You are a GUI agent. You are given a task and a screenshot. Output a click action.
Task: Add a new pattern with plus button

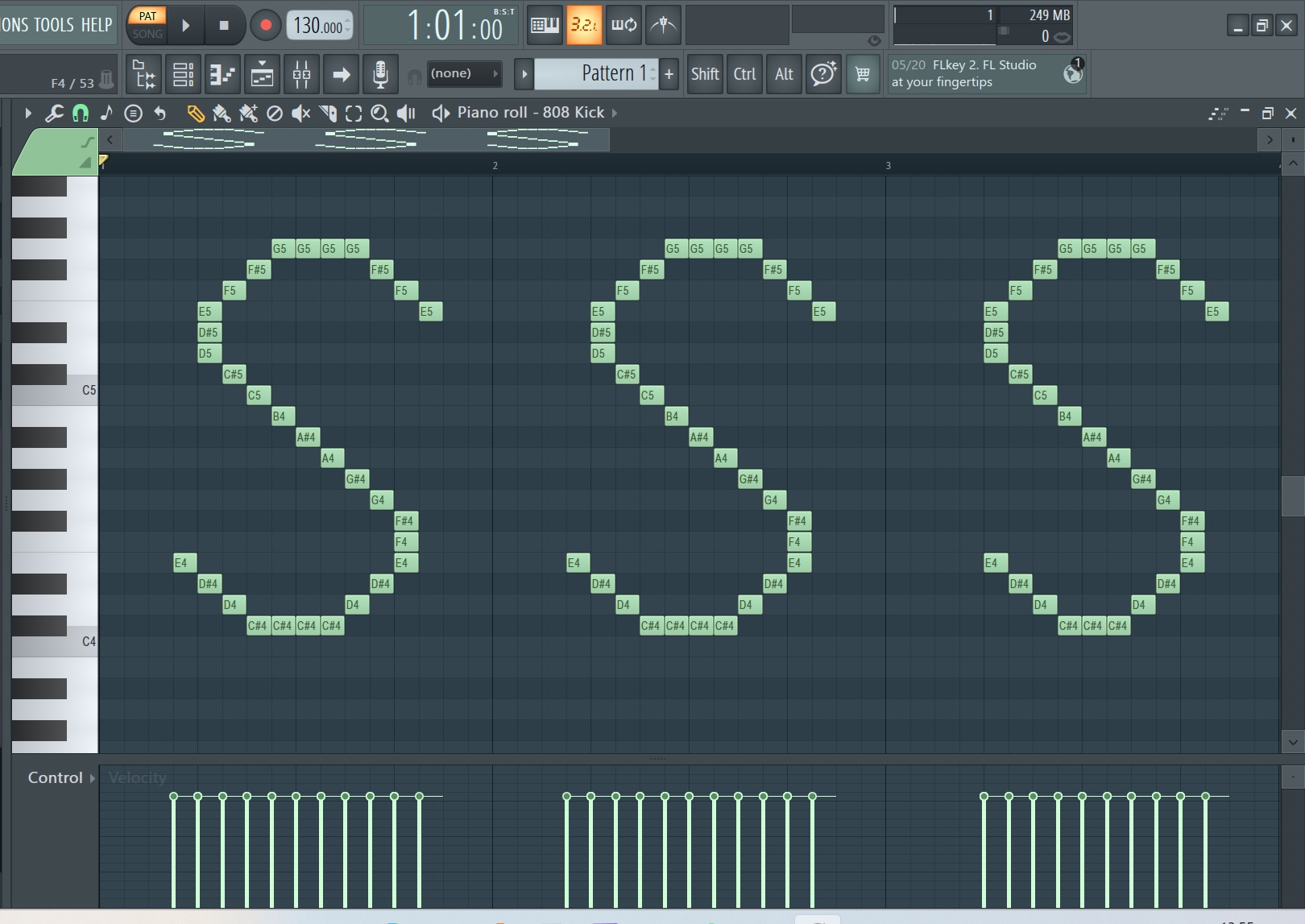pos(669,74)
